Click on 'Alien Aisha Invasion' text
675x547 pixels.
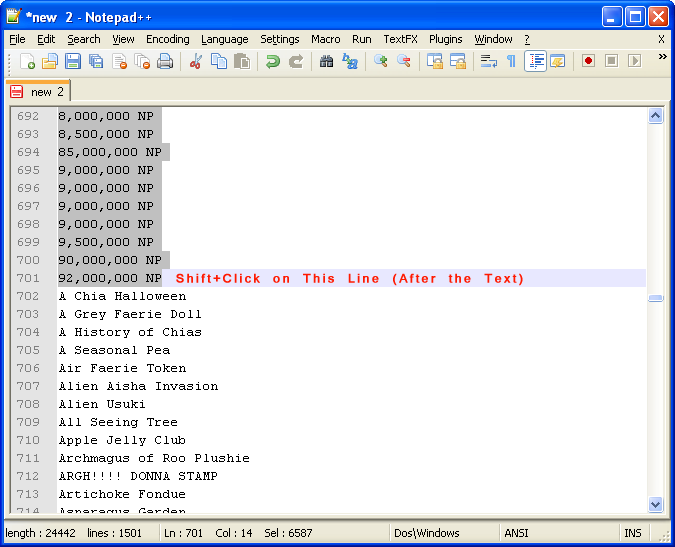point(139,386)
